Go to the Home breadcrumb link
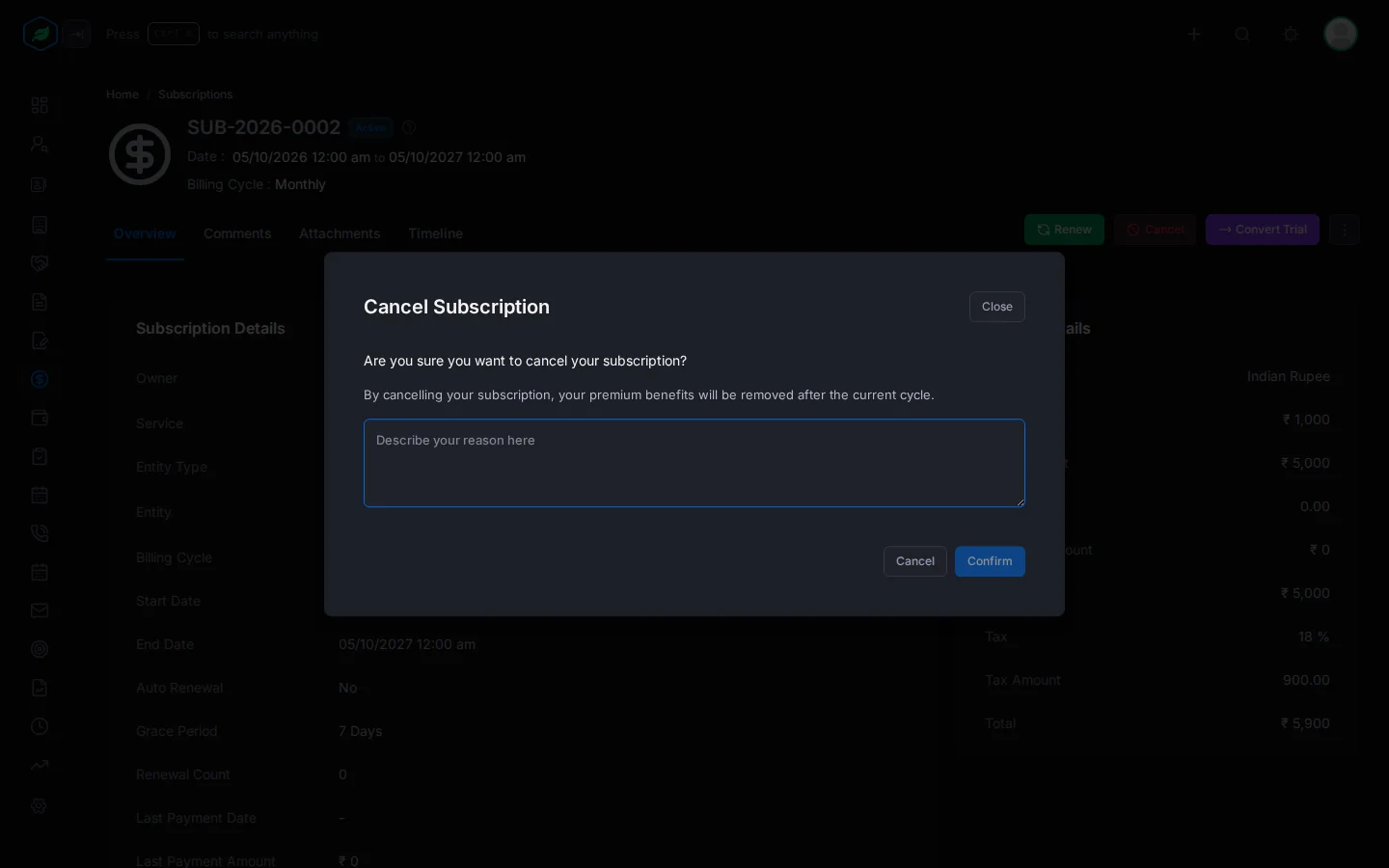Screen dimensions: 1389x868 click(123, 95)
